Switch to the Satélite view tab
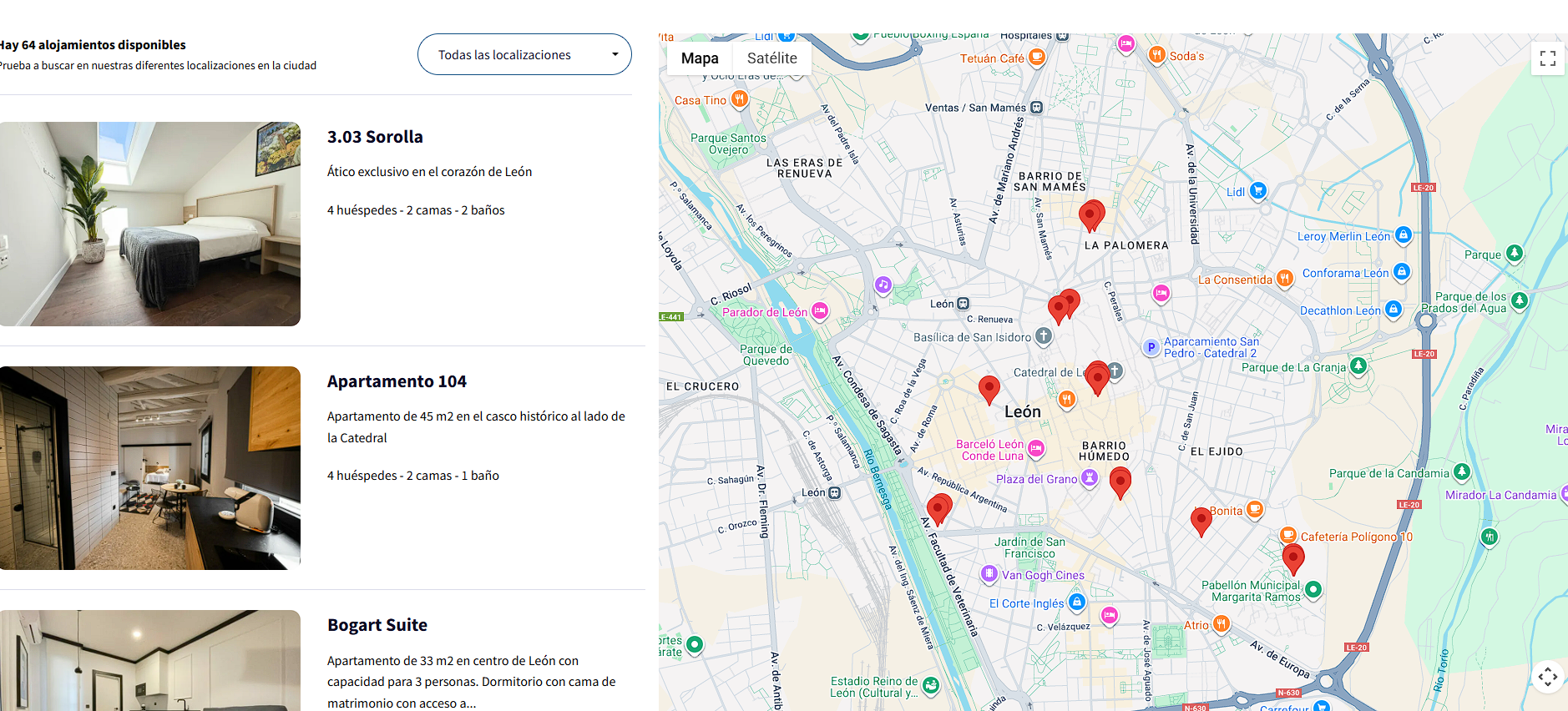The height and width of the screenshot is (711, 1568). (x=771, y=58)
